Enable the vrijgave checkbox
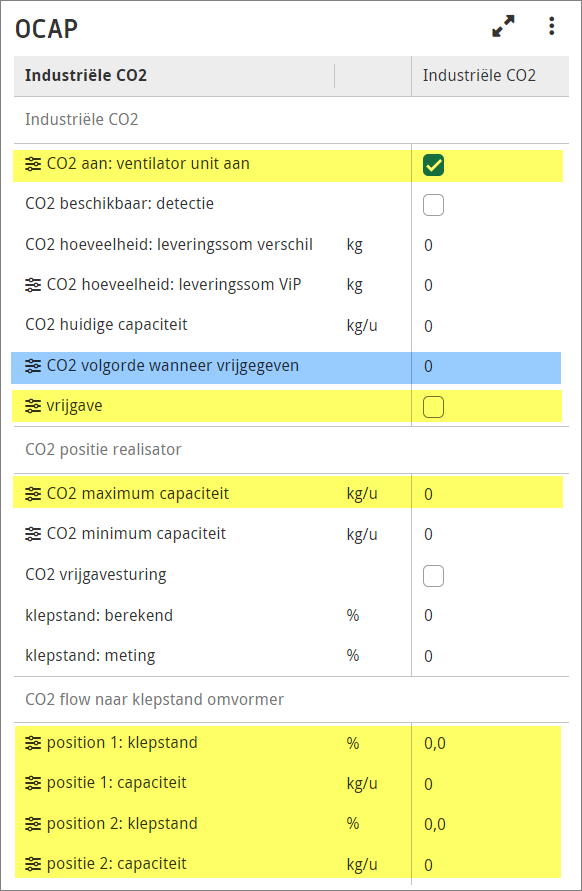Image resolution: width=582 pixels, height=891 pixels. [433, 407]
